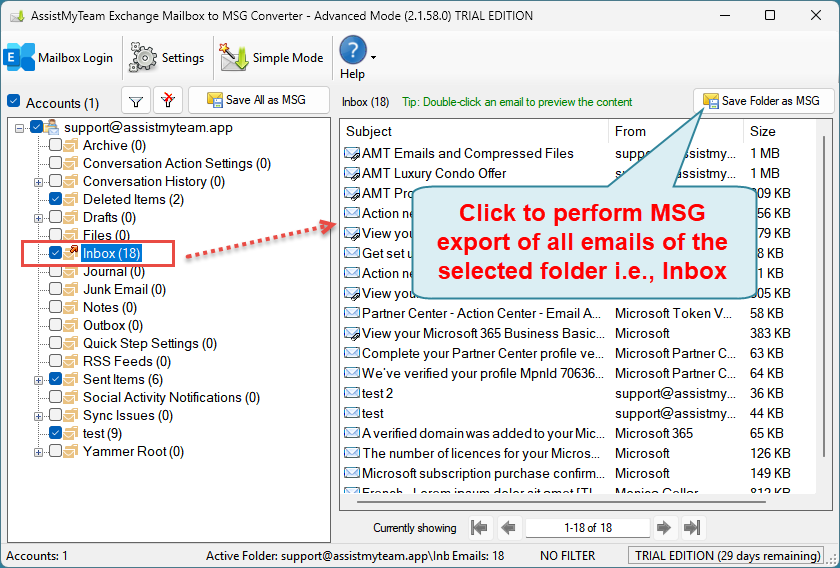Uncheck the test (9) folder checkbox
840x568 pixels.
(x=55, y=432)
